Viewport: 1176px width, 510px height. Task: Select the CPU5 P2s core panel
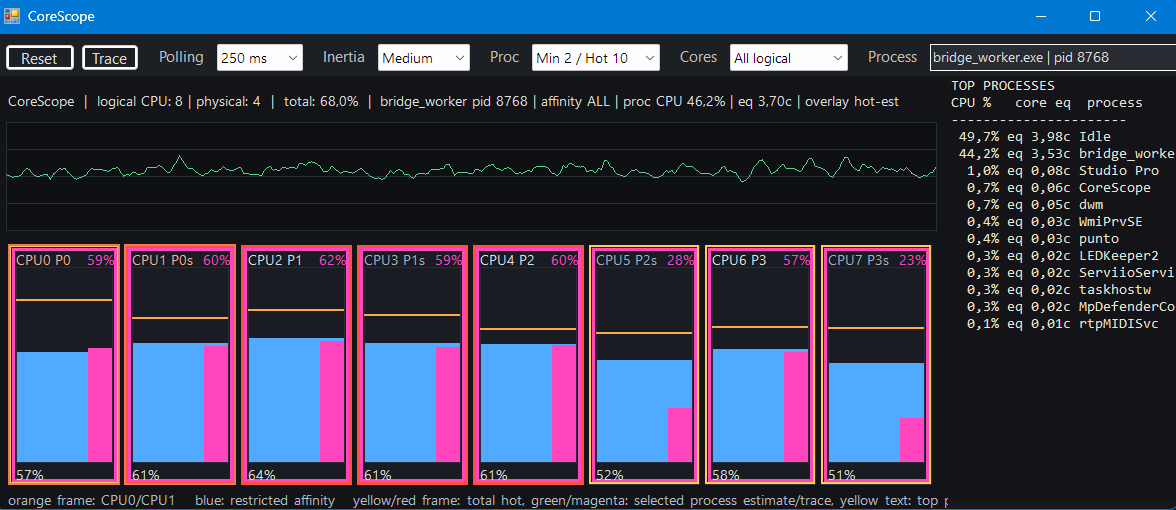point(644,364)
